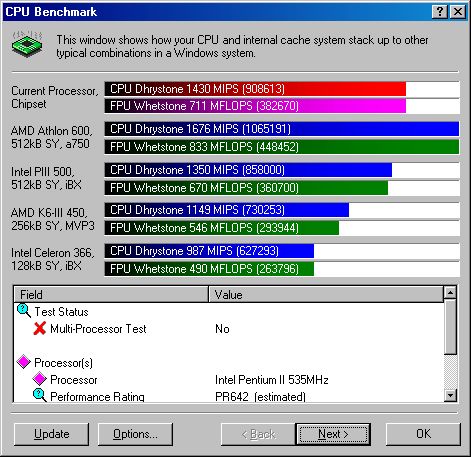
Task: Click the question mark help button
Action: coord(440,12)
